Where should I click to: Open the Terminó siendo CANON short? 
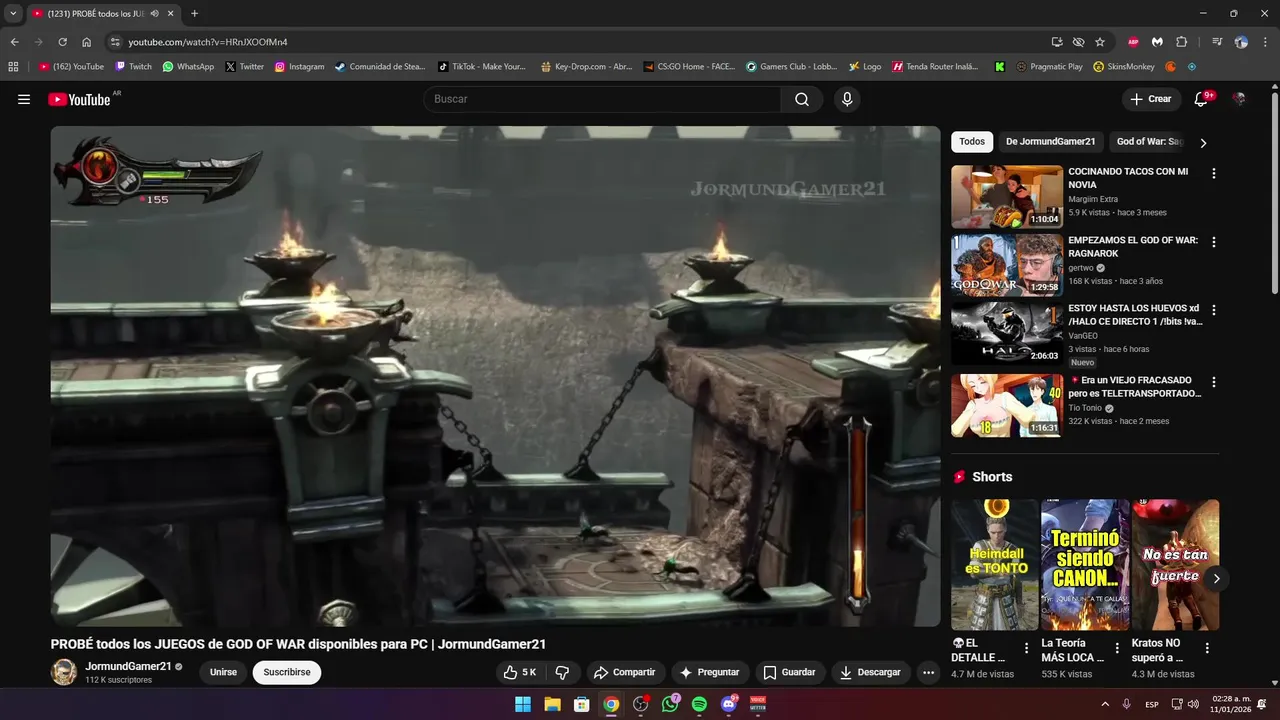[1085, 565]
